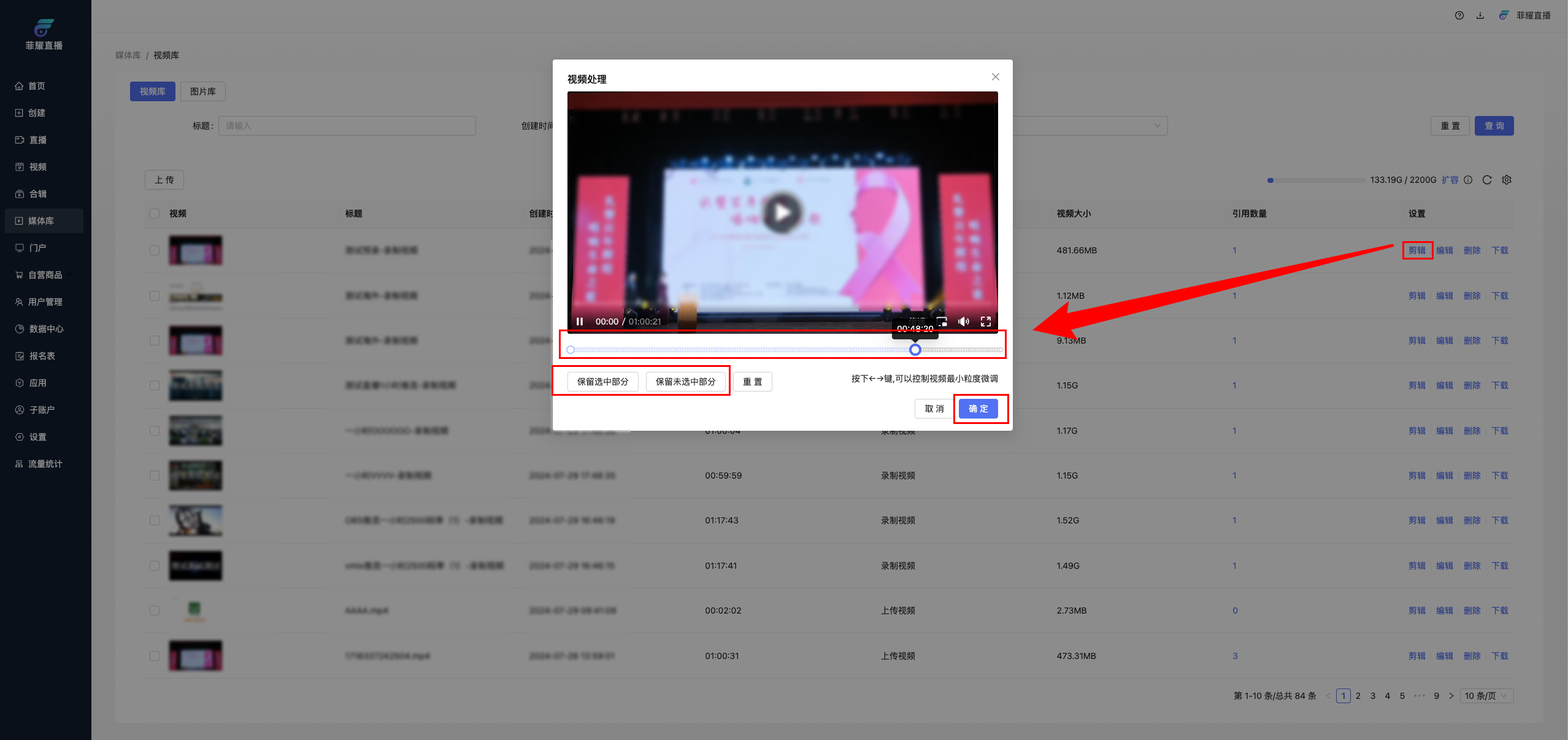Switch to the 图片库 tab
1568x740 pixels.
[x=203, y=91]
